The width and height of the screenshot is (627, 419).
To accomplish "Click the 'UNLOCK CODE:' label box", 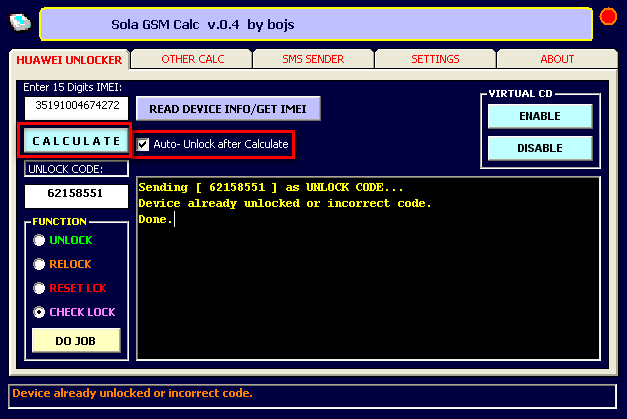I will (x=76, y=169).
